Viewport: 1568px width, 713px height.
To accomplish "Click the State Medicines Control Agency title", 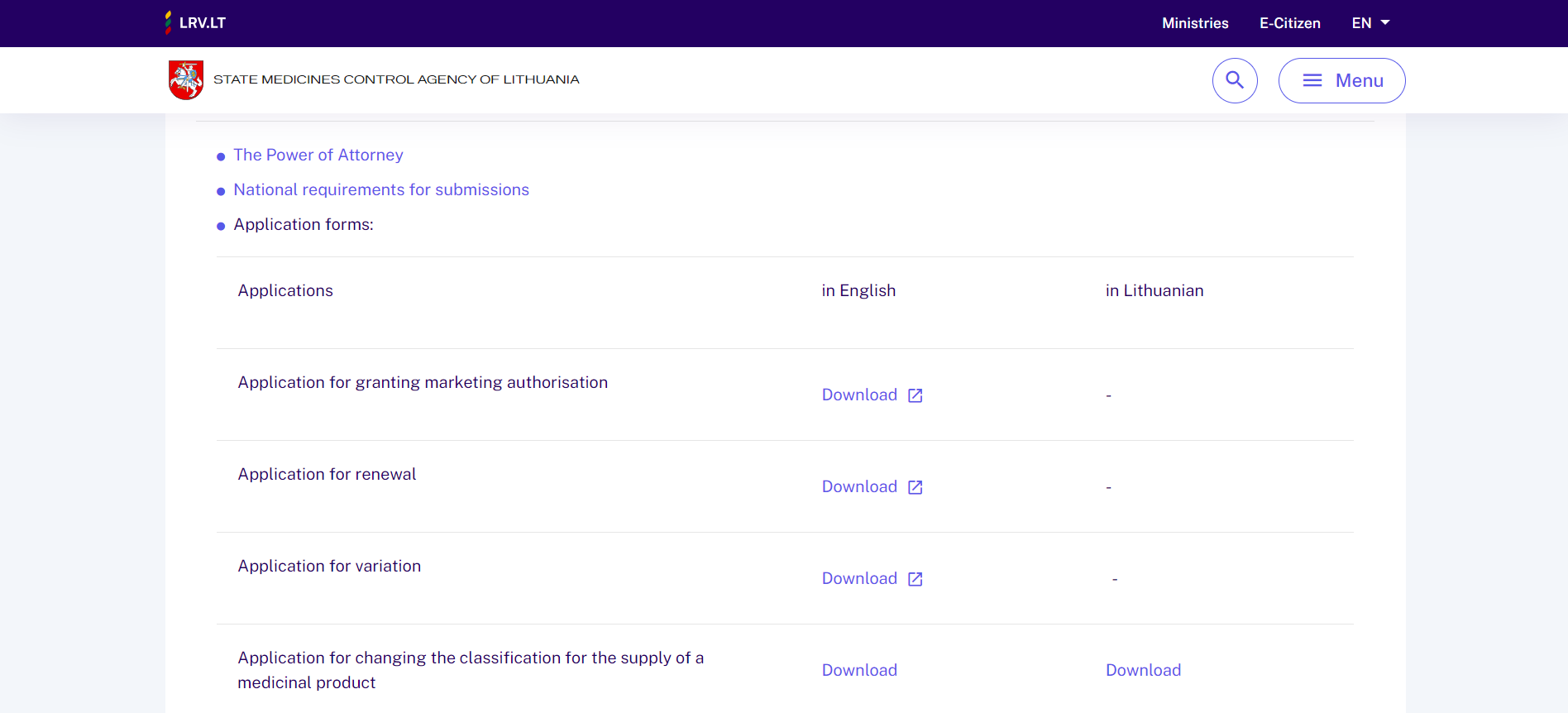I will [396, 80].
